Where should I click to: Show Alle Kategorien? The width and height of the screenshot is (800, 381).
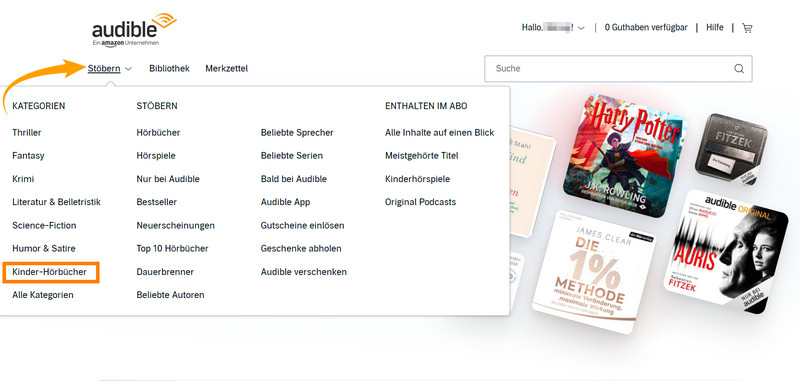click(x=43, y=295)
